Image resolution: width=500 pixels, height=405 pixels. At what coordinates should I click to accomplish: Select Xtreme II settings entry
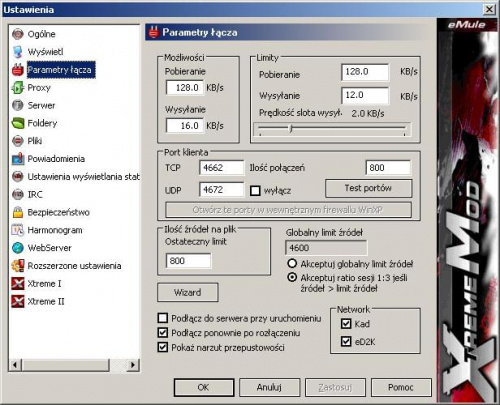pos(46,301)
